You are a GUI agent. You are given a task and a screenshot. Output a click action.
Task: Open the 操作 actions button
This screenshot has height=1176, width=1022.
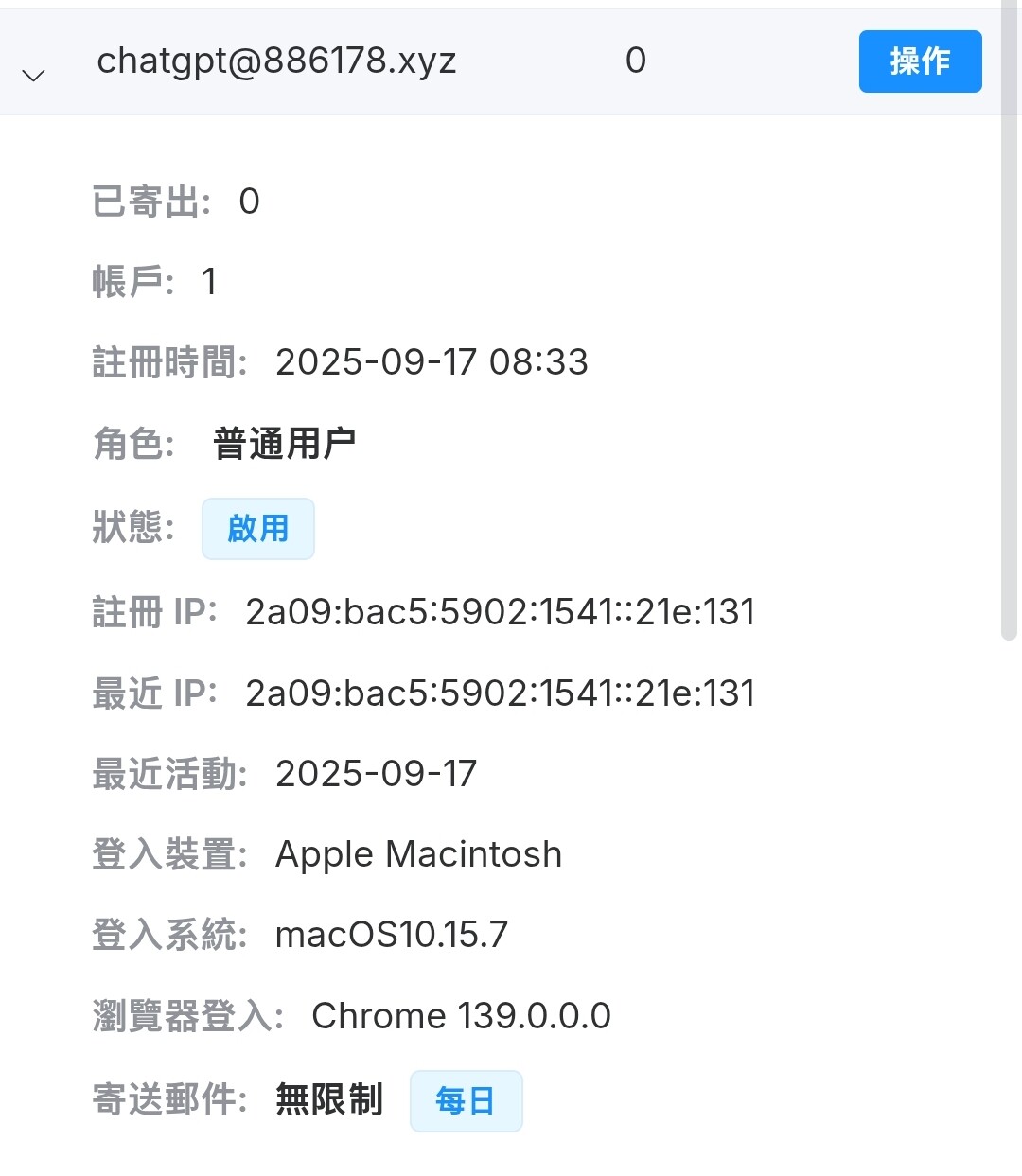(920, 61)
